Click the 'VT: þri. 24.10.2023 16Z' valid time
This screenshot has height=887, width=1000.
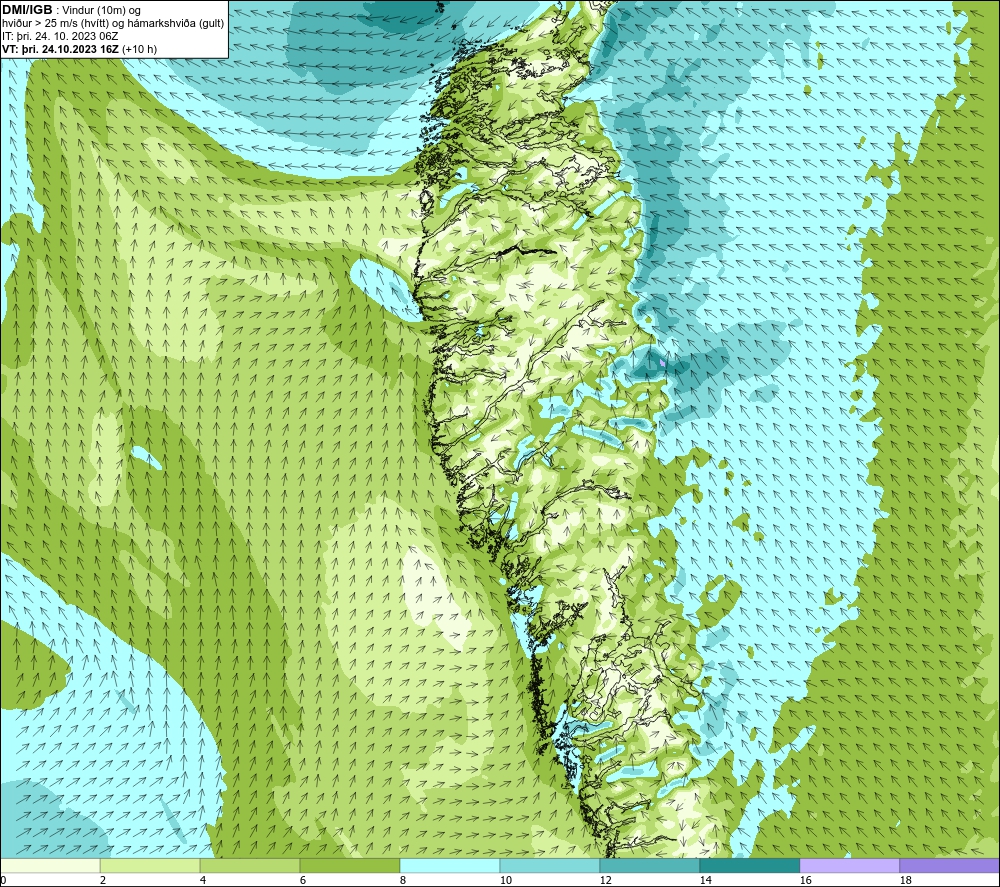click(x=61, y=49)
